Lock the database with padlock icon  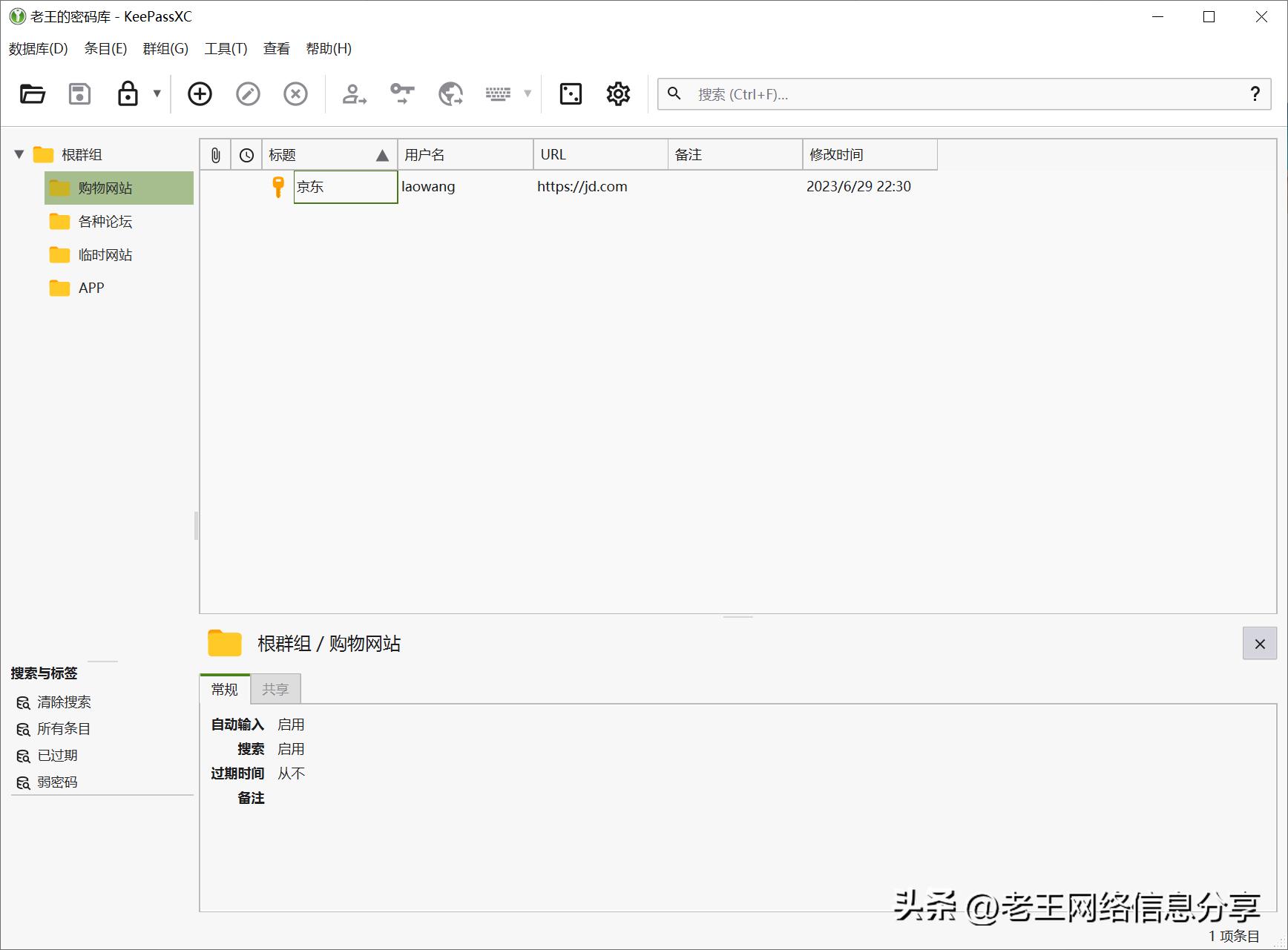click(128, 94)
